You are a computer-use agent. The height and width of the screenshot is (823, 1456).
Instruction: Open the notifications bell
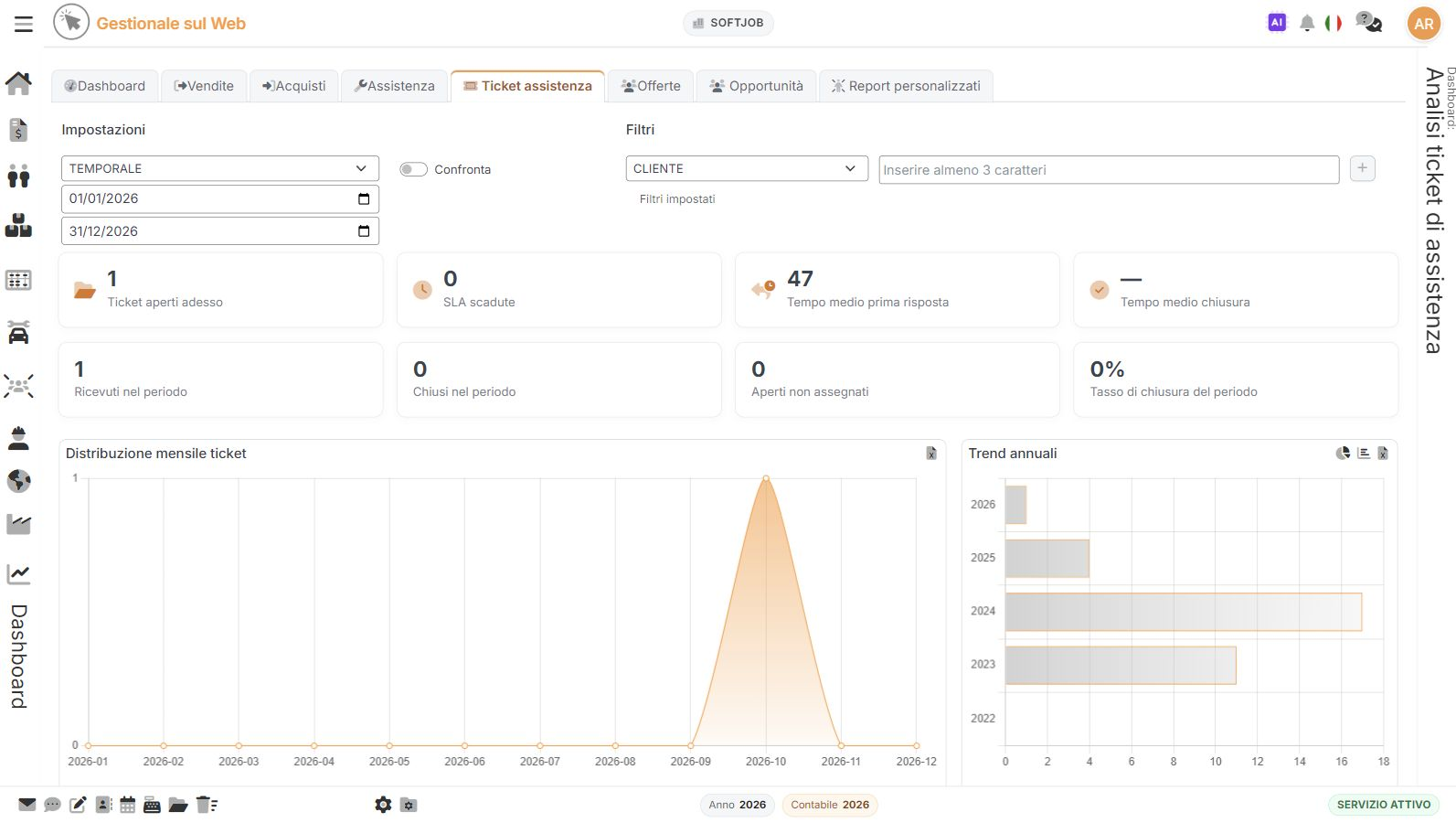[x=1307, y=23]
